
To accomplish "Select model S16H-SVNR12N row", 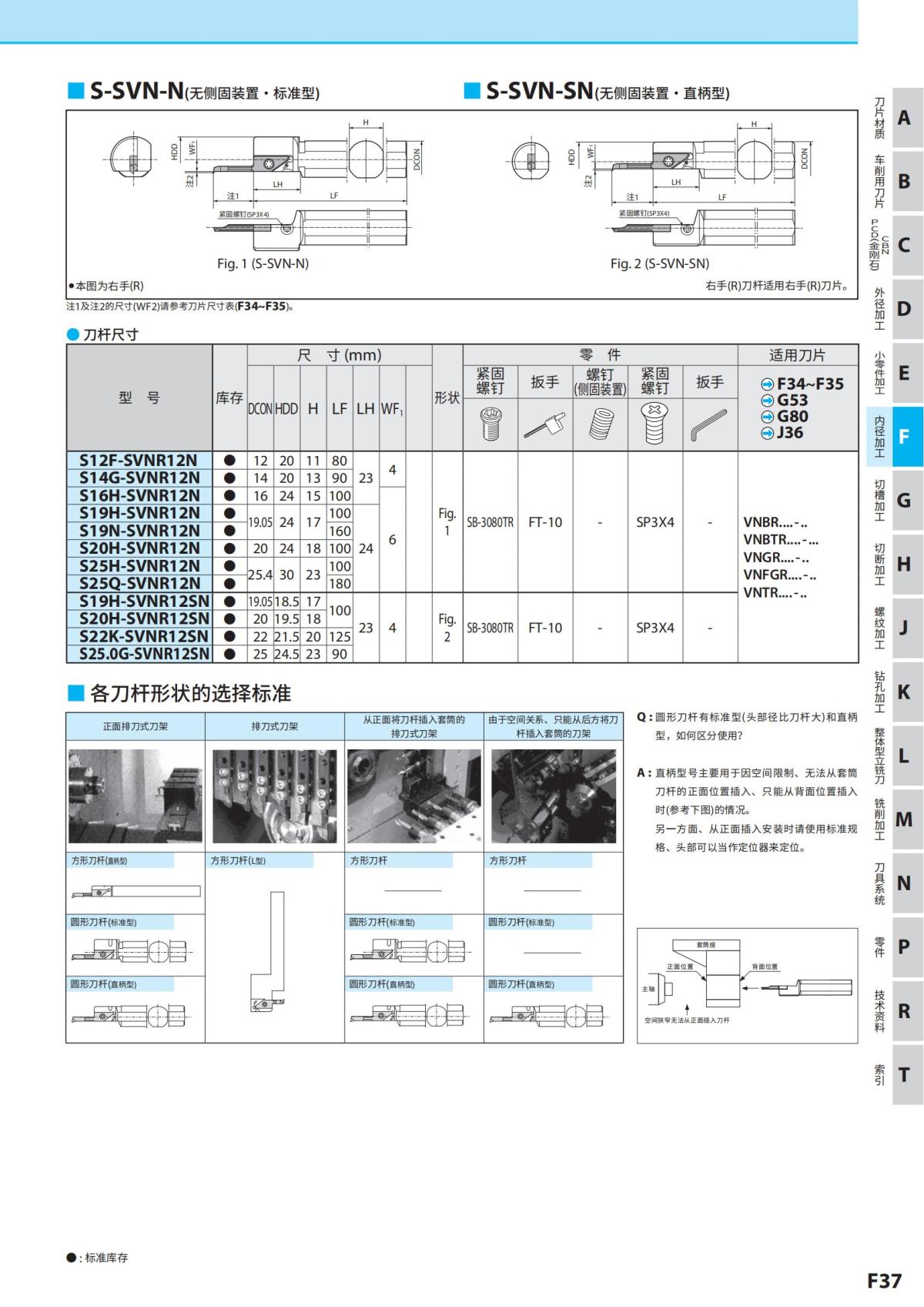I will (139, 496).
